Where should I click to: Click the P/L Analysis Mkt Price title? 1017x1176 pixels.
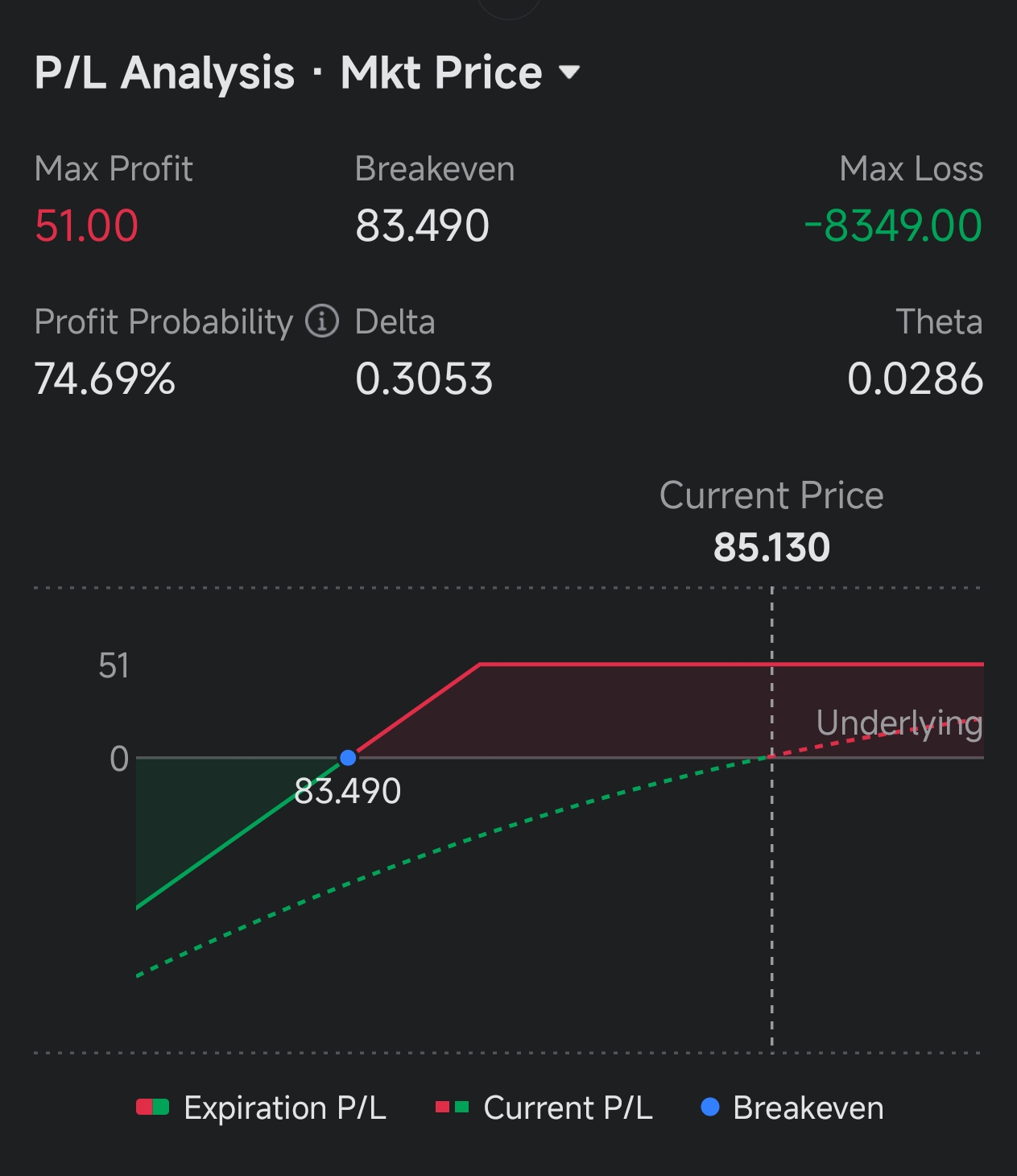(287, 73)
